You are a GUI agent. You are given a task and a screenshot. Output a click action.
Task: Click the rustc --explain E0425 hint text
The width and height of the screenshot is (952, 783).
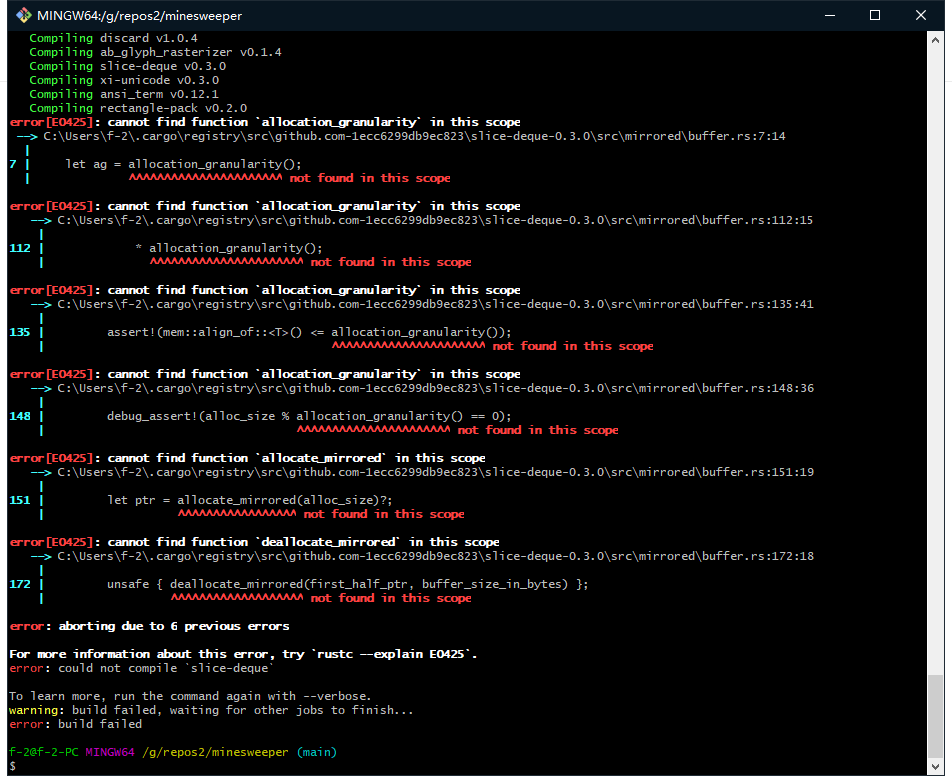[393, 654]
